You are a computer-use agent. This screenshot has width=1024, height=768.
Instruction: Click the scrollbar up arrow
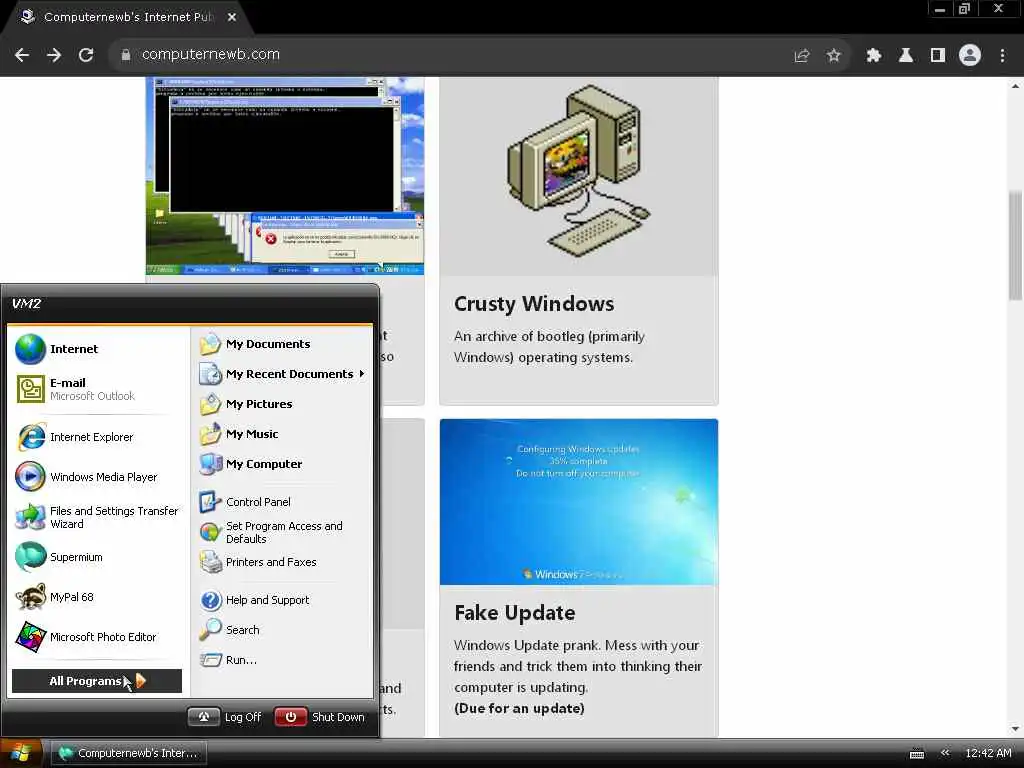pos(1015,86)
